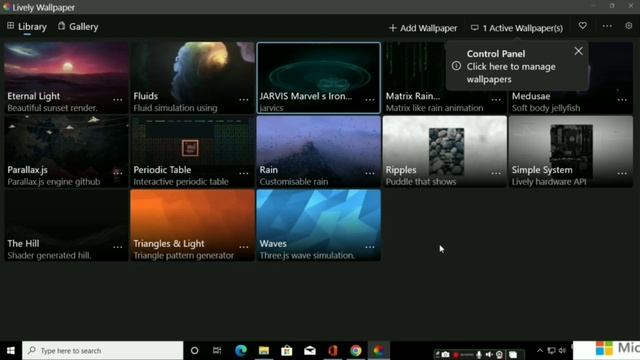Open the Library tab
The image size is (640, 360).
pos(27,27)
